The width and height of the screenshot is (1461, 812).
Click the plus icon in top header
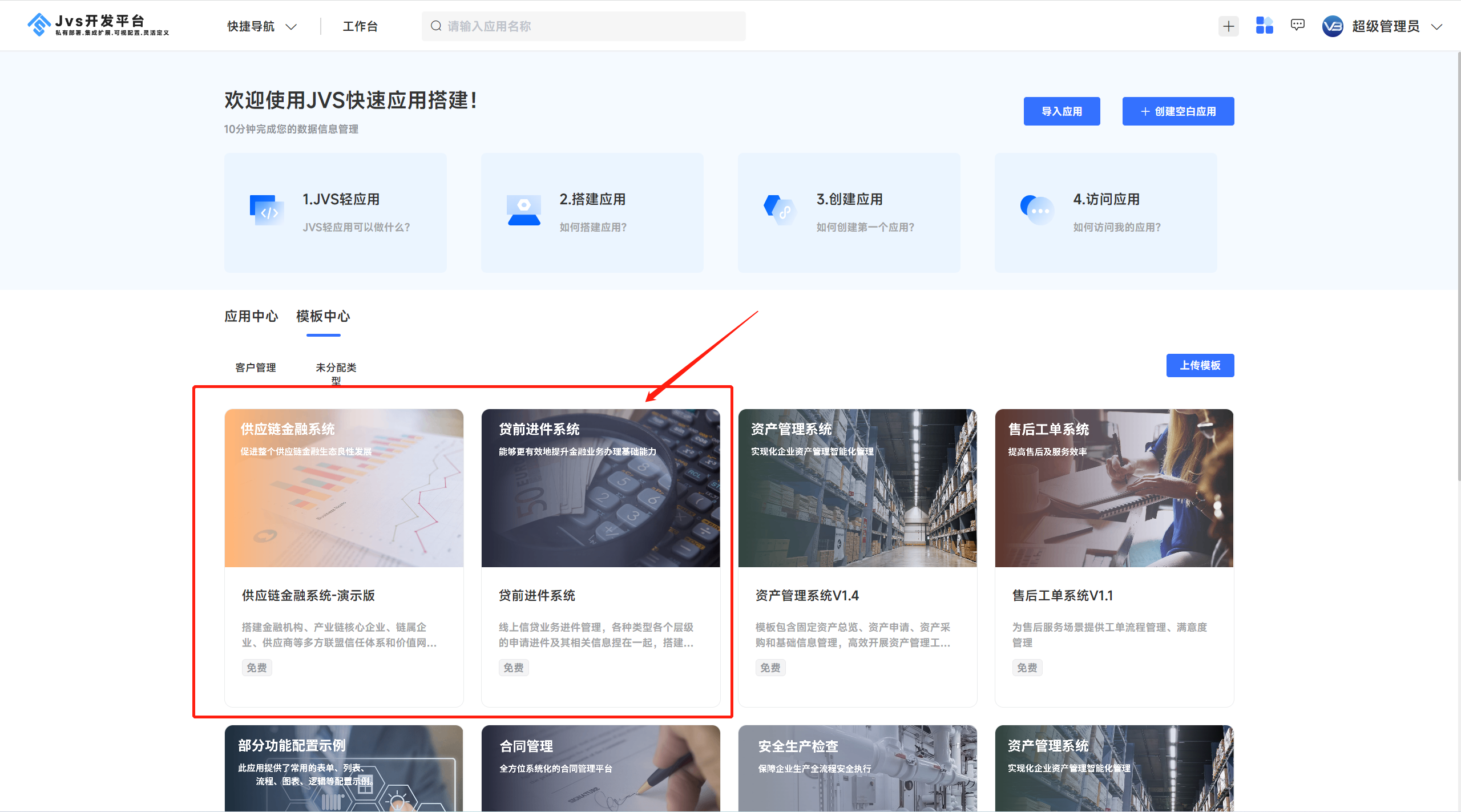pyautogui.click(x=1228, y=26)
